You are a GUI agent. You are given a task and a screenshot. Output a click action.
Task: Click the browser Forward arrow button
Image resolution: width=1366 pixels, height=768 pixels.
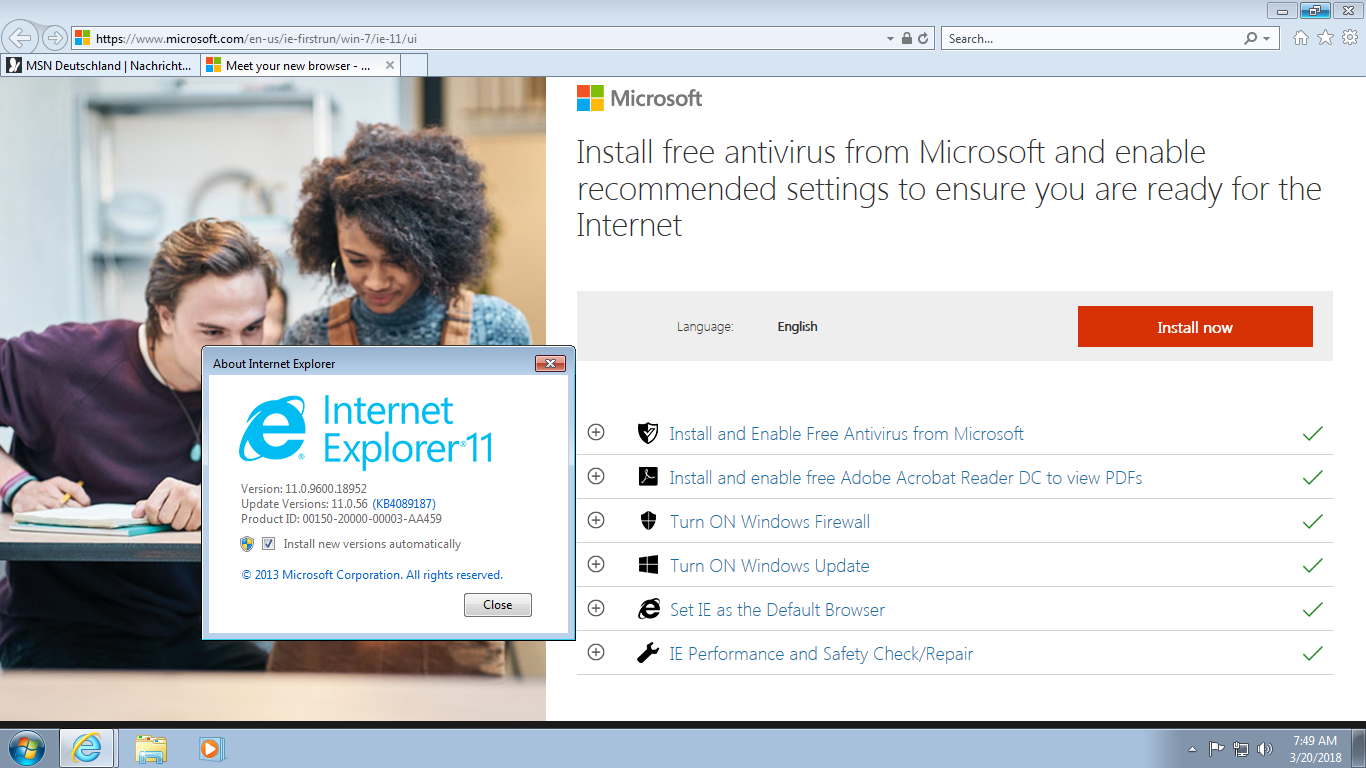pos(54,38)
